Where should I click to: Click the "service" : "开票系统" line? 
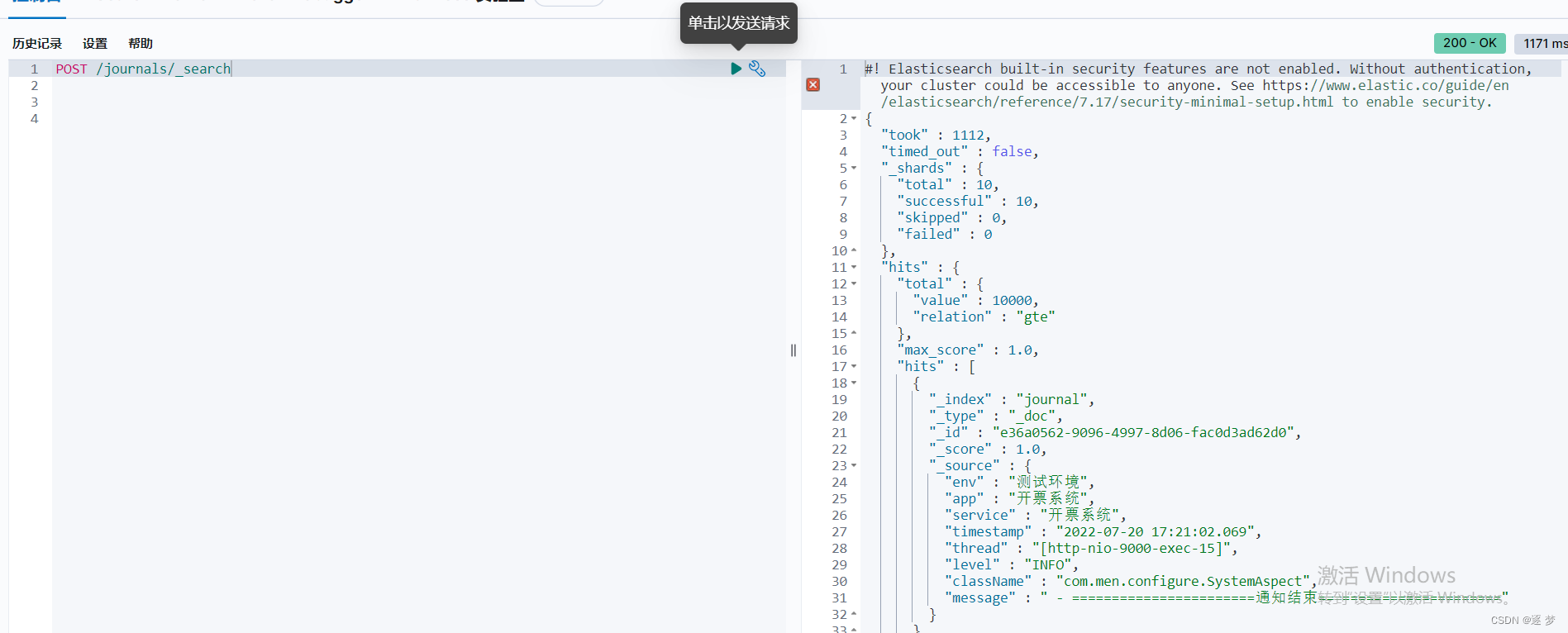[x=1036, y=515]
